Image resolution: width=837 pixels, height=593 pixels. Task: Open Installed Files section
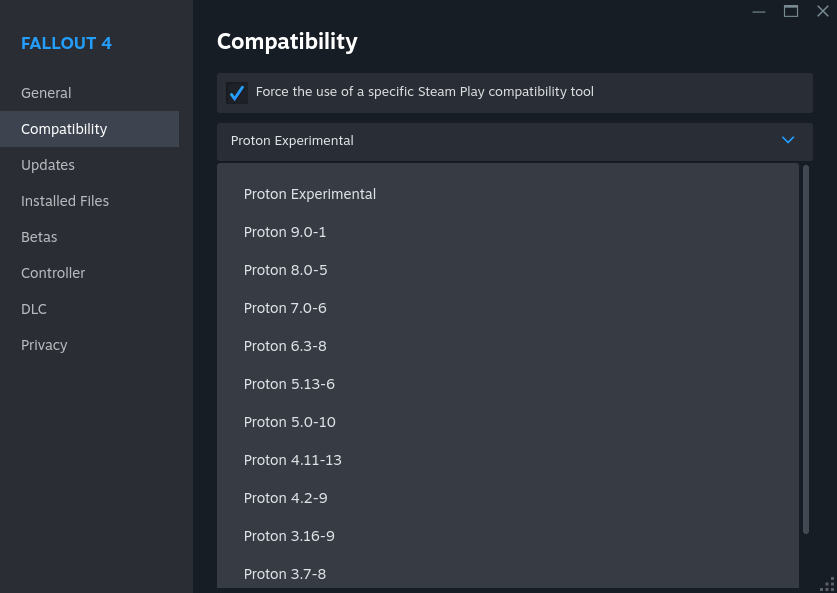click(x=65, y=201)
